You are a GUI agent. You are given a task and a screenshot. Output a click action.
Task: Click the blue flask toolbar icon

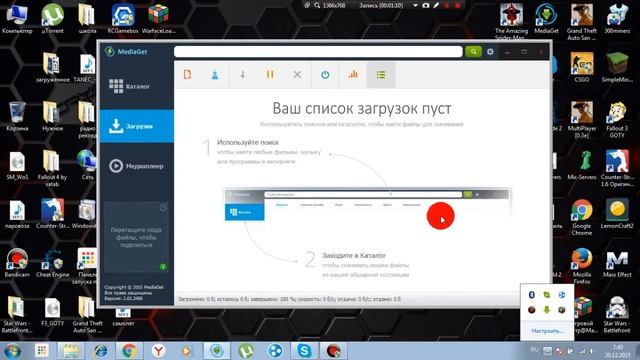215,75
